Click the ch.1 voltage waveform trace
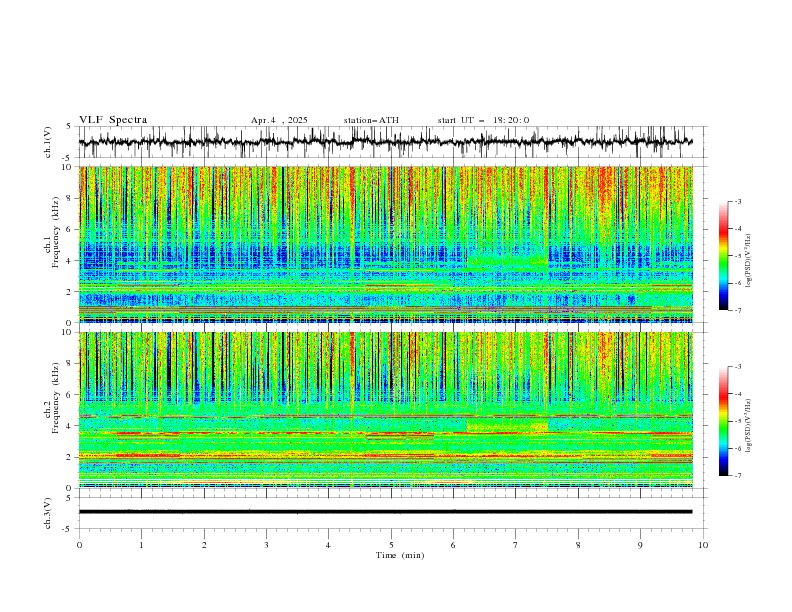Screen dimensions: 792x612 (x=385, y=142)
